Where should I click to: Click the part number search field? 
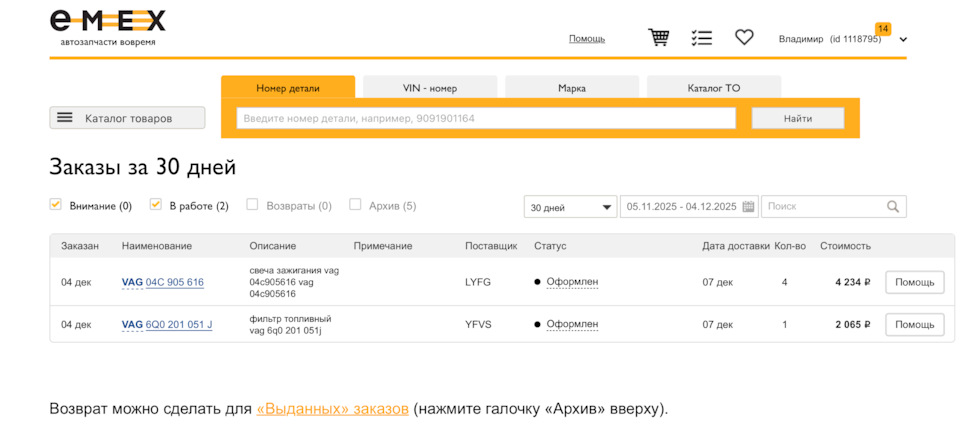tap(486, 118)
